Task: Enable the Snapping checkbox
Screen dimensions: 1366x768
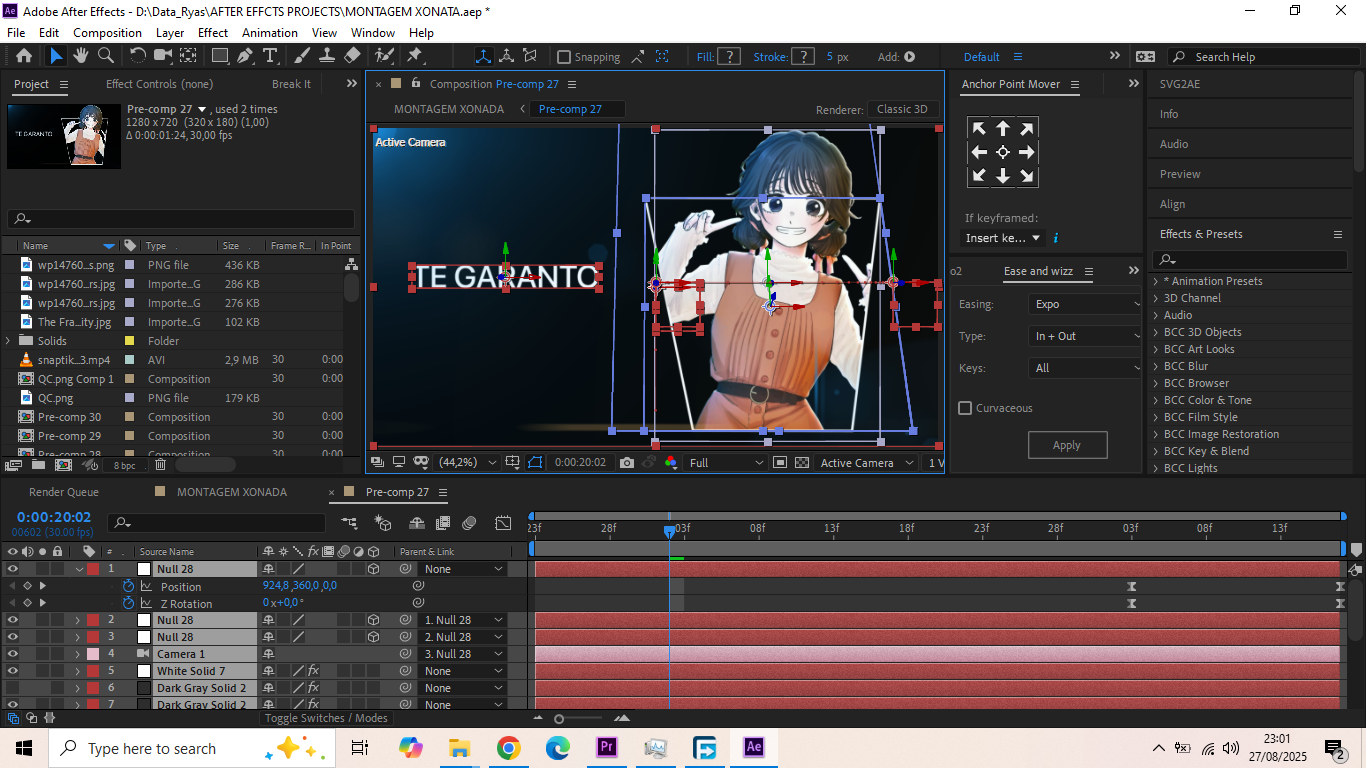Action: click(x=564, y=57)
